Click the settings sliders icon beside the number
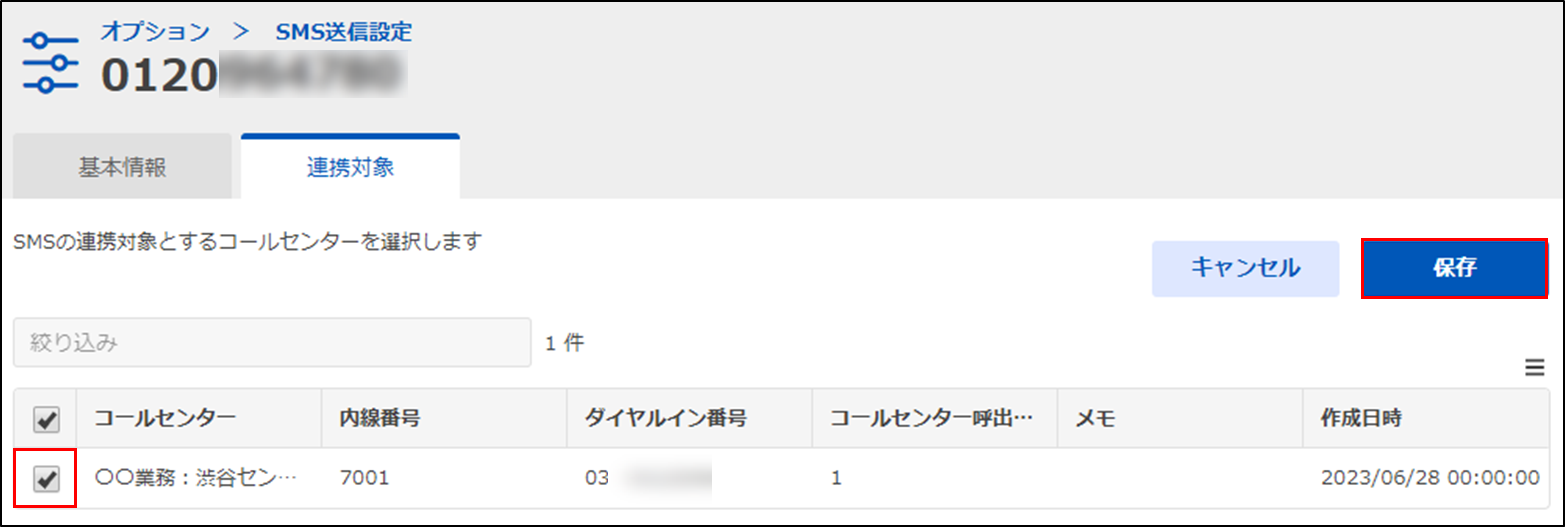The image size is (1565, 527). [50, 62]
